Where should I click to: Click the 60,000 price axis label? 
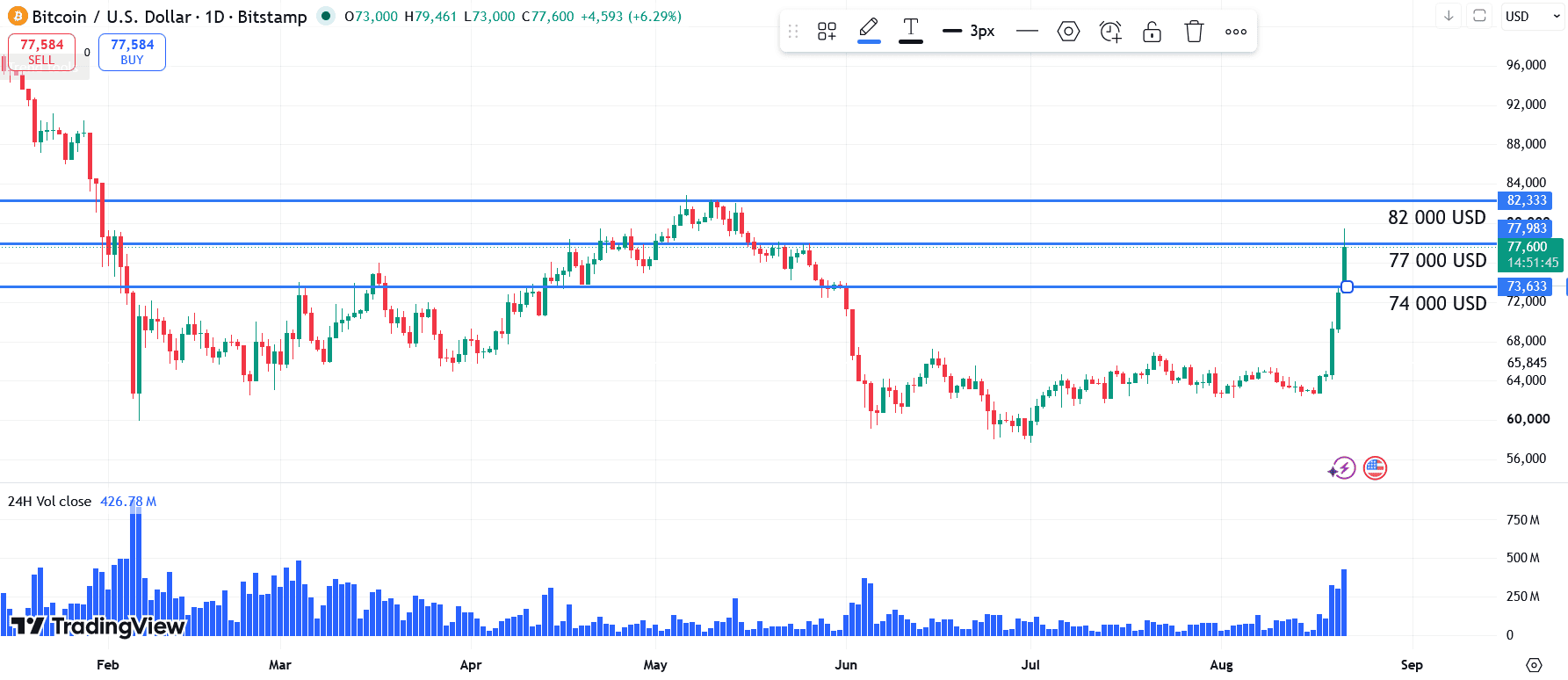pyautogui.click(x=1528, y=419)
